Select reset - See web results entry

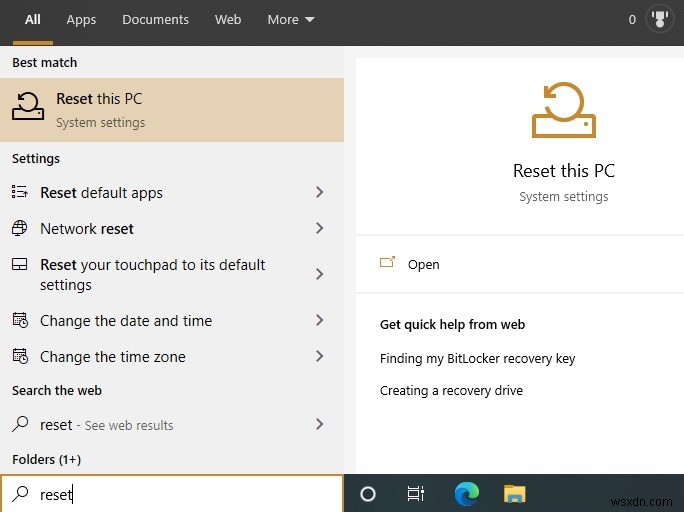click(172, 424)
